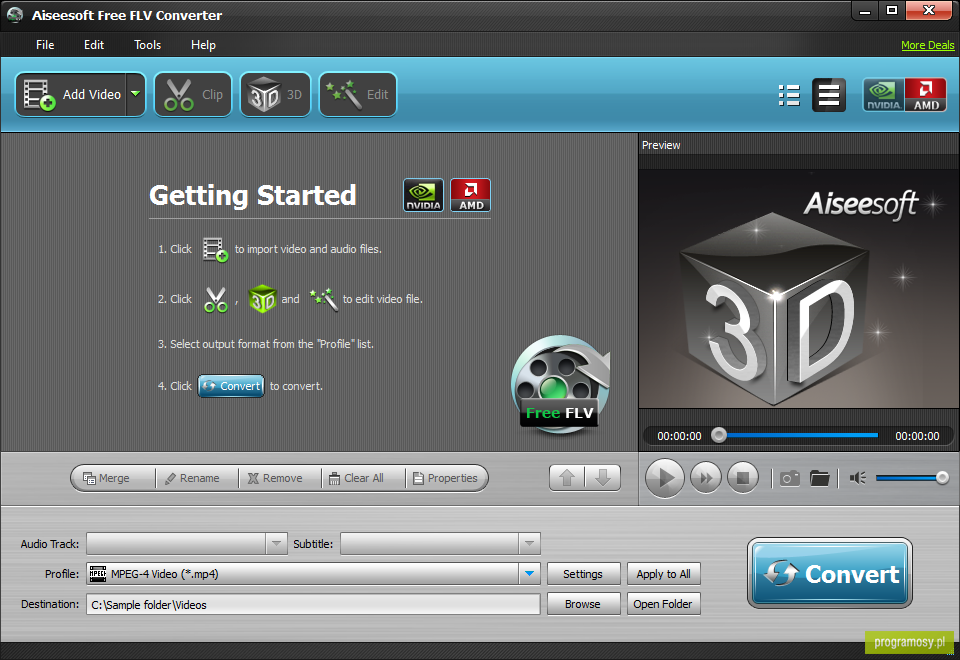Screen dimensions: 960x660
Task: Open the Clip scissors tool
Action: coord(193,94)
